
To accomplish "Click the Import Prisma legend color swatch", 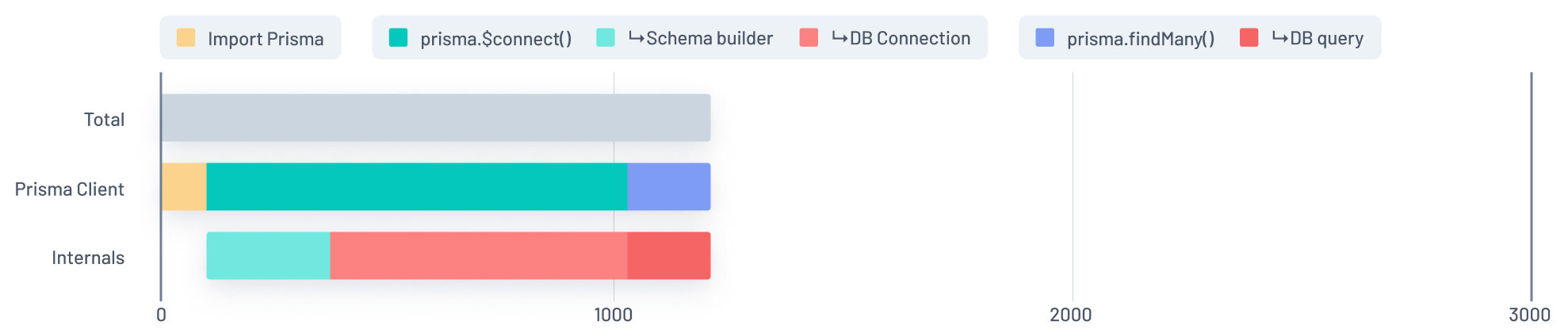I will tap(185, 37).
